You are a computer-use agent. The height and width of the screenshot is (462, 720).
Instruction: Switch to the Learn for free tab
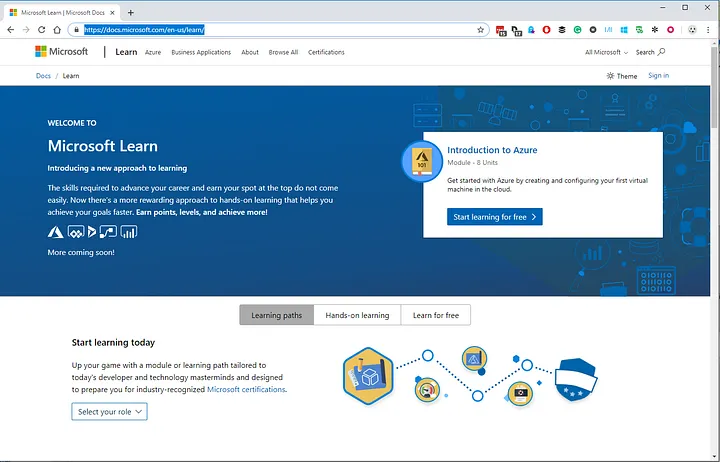(x=436, y=315)
